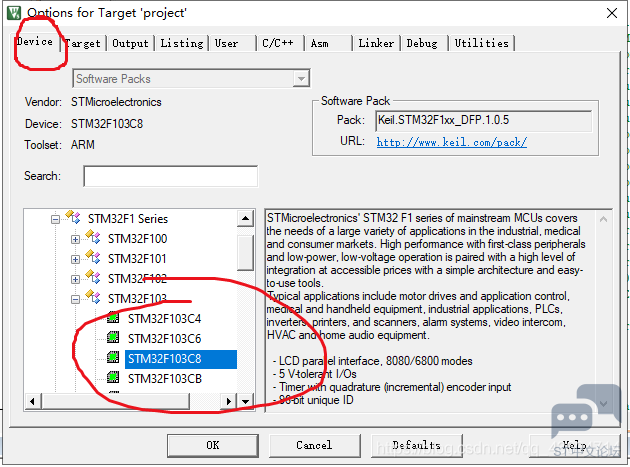Click the STM32F103C6 chip icon
Viewport: 630px width, 467px height.
(113, 337)
